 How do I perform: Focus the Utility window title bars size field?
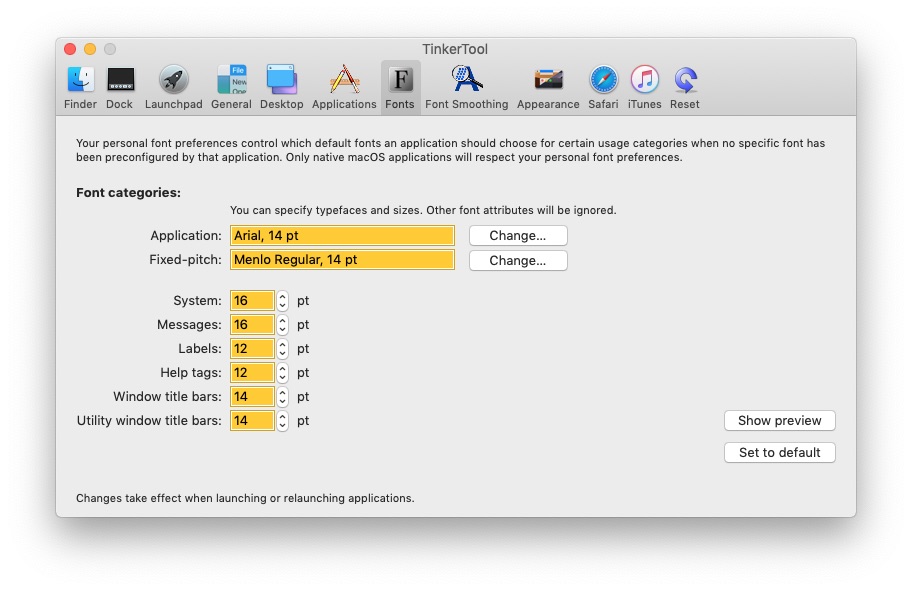pos(252,421)
